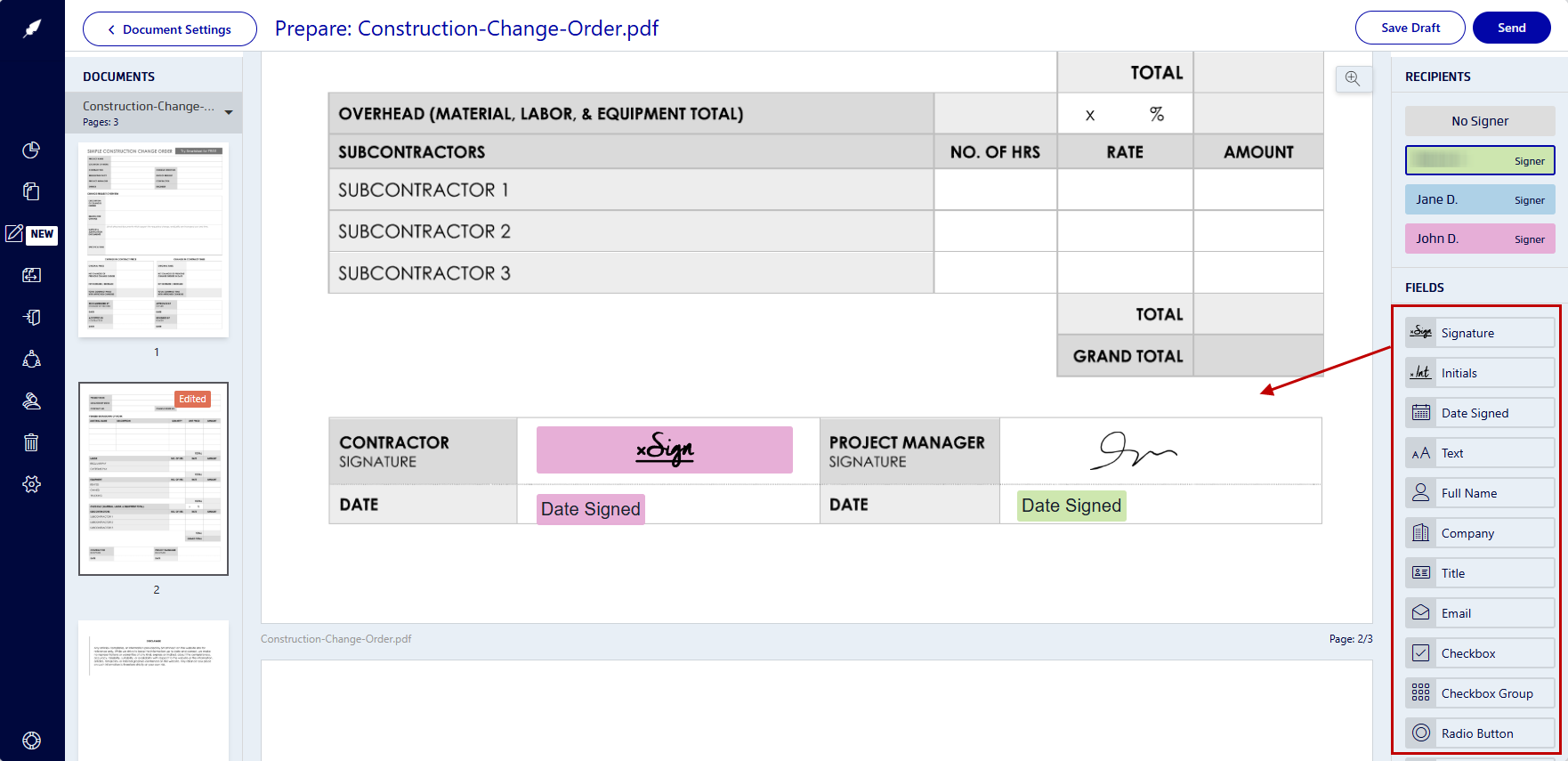Pick the Checkbox Group field

click(1479, 692)
